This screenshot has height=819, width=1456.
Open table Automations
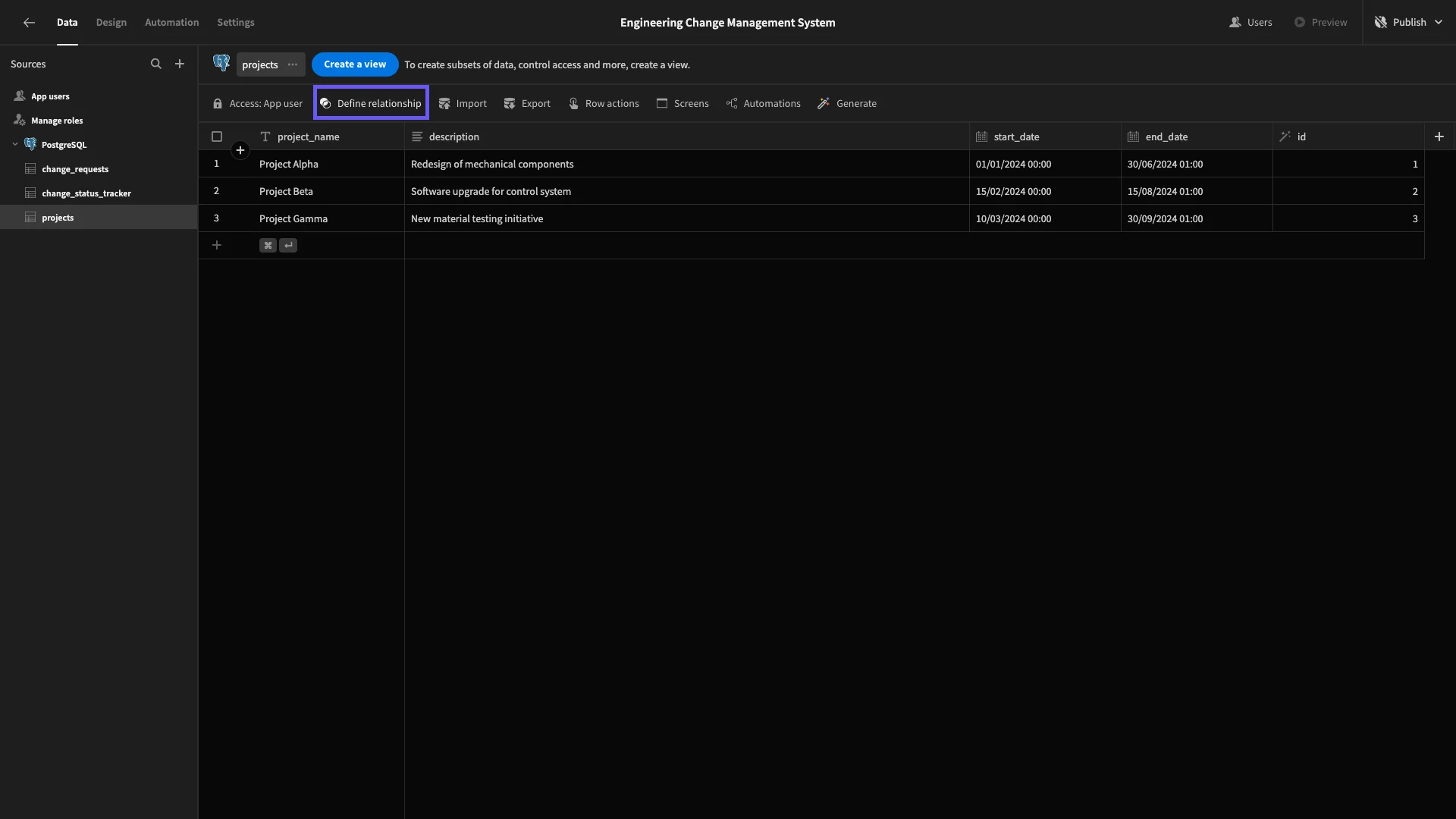[764, 104]
